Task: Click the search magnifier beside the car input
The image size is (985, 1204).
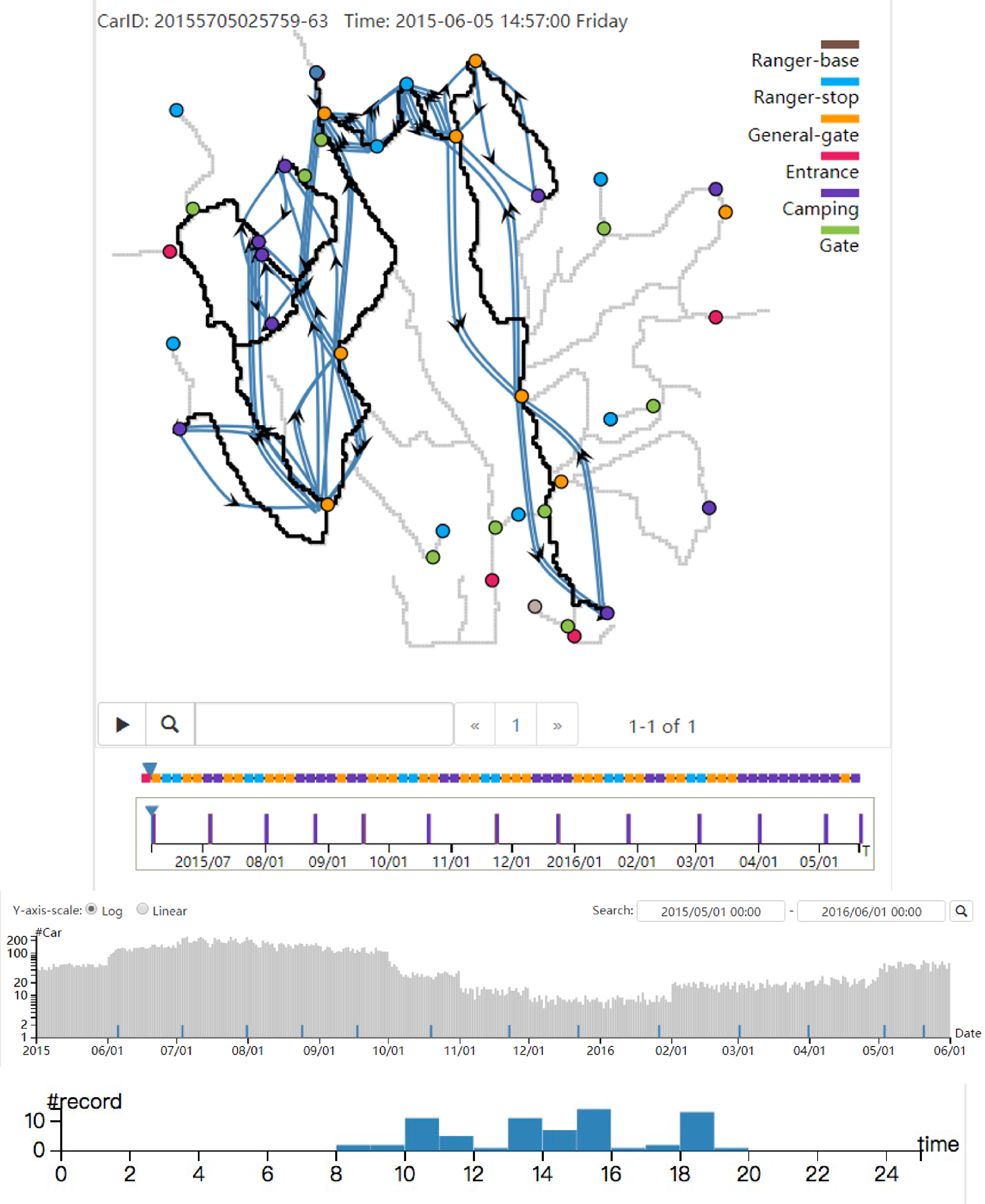Action: point(169,724)
